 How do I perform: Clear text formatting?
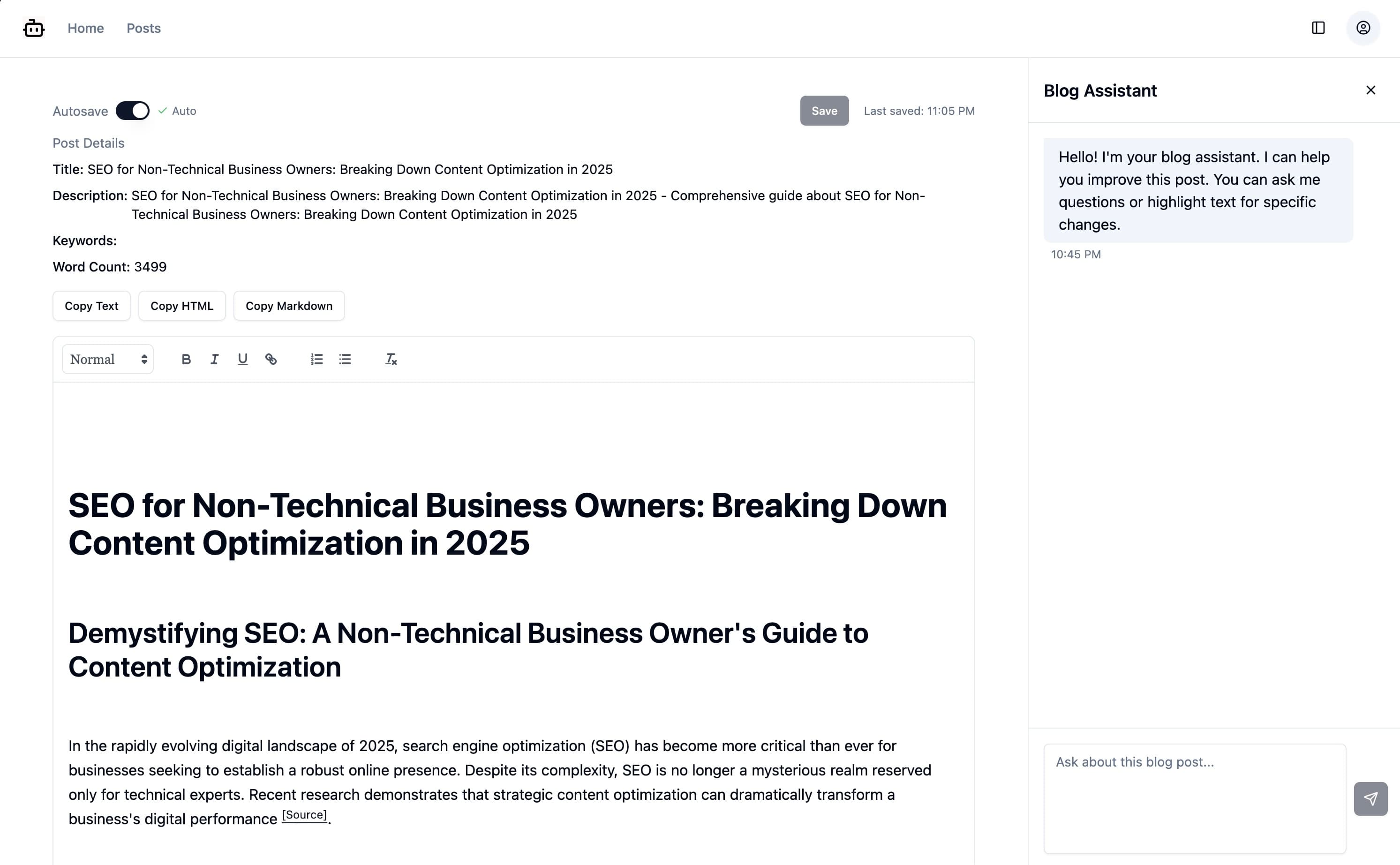(391, 359)
